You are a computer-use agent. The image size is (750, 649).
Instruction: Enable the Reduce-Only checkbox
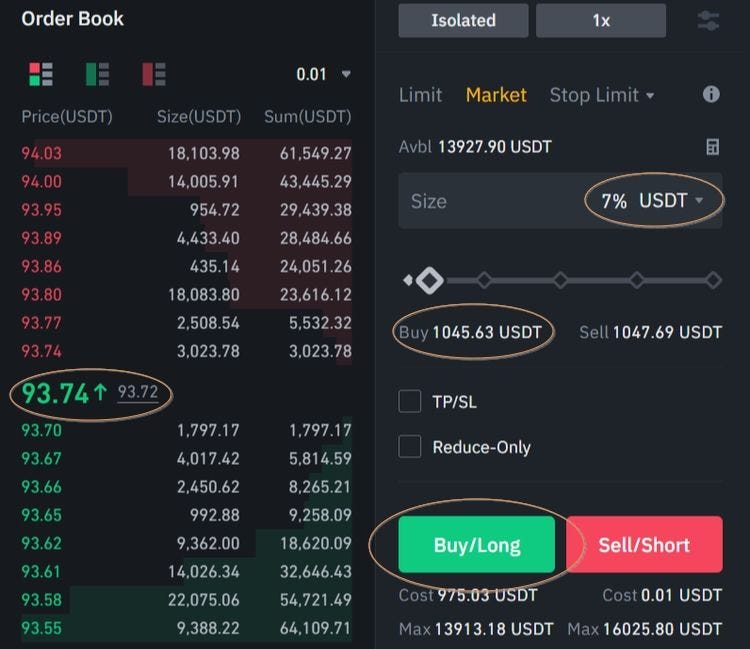(x=409, y=446)
